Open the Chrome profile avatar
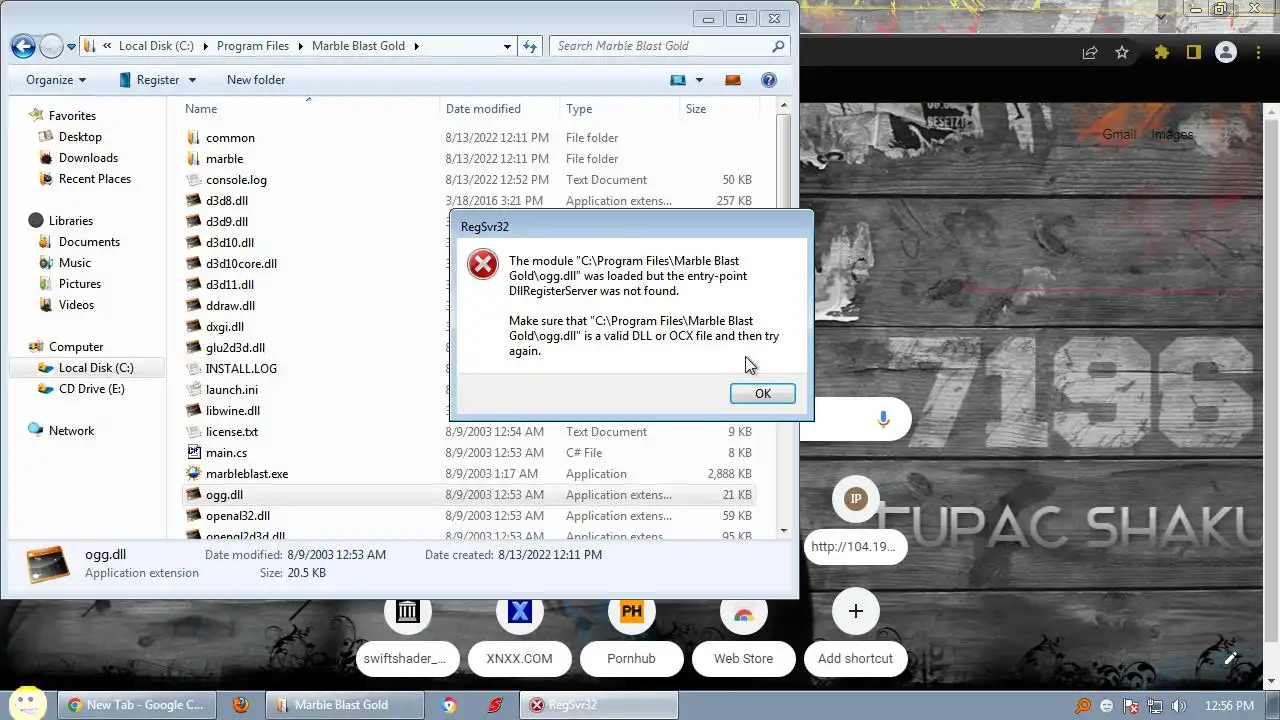Image resolution: width=1280 pixels, height=720 pixels. click(1225, 53)
